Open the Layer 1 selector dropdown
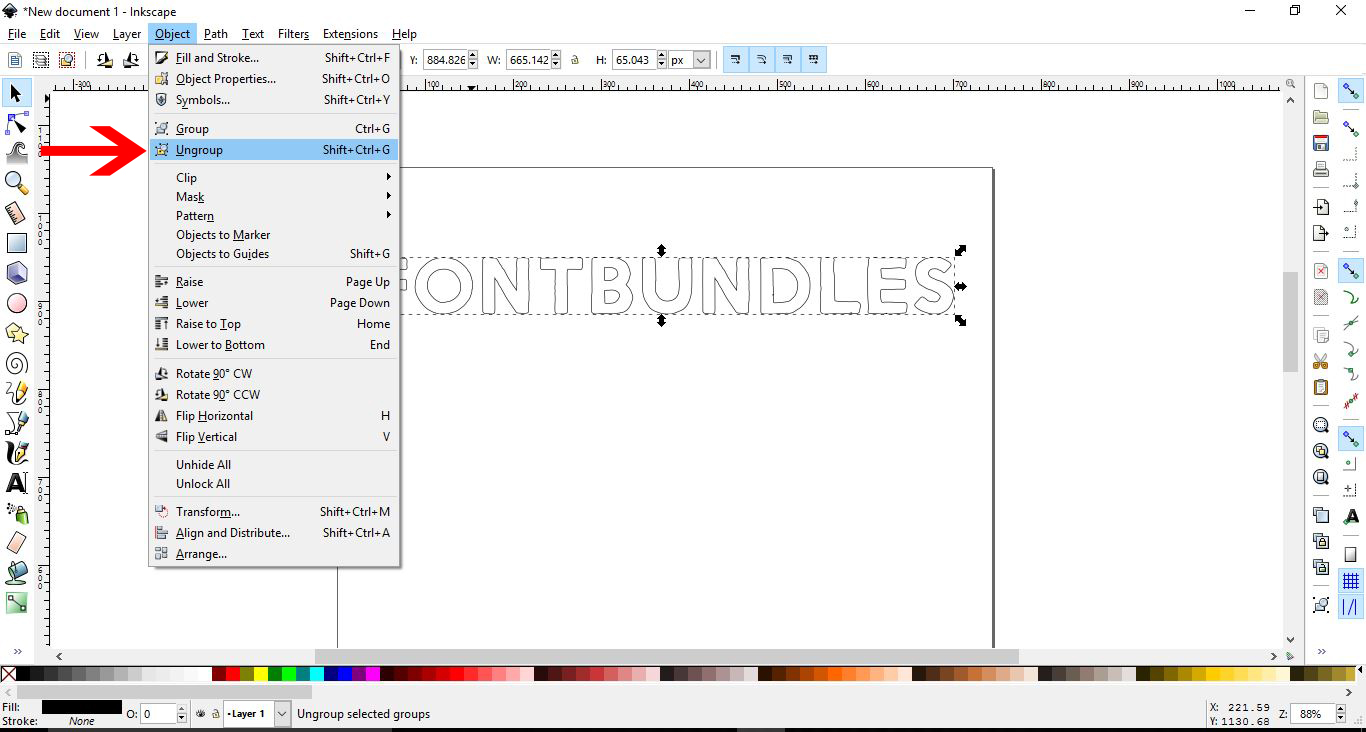 click(x=282, y=714)
